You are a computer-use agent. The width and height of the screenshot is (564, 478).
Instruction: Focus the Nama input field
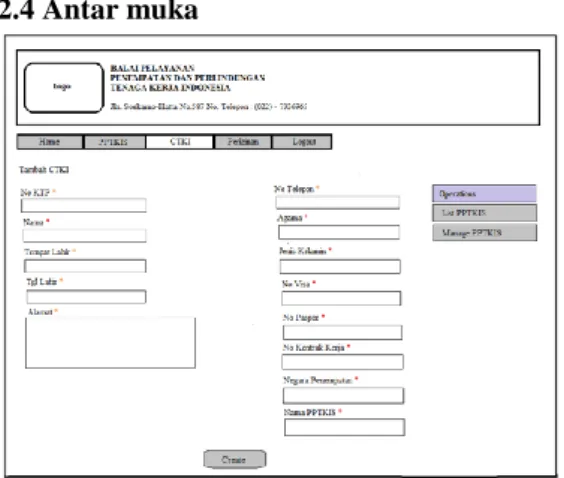[85, 236]
